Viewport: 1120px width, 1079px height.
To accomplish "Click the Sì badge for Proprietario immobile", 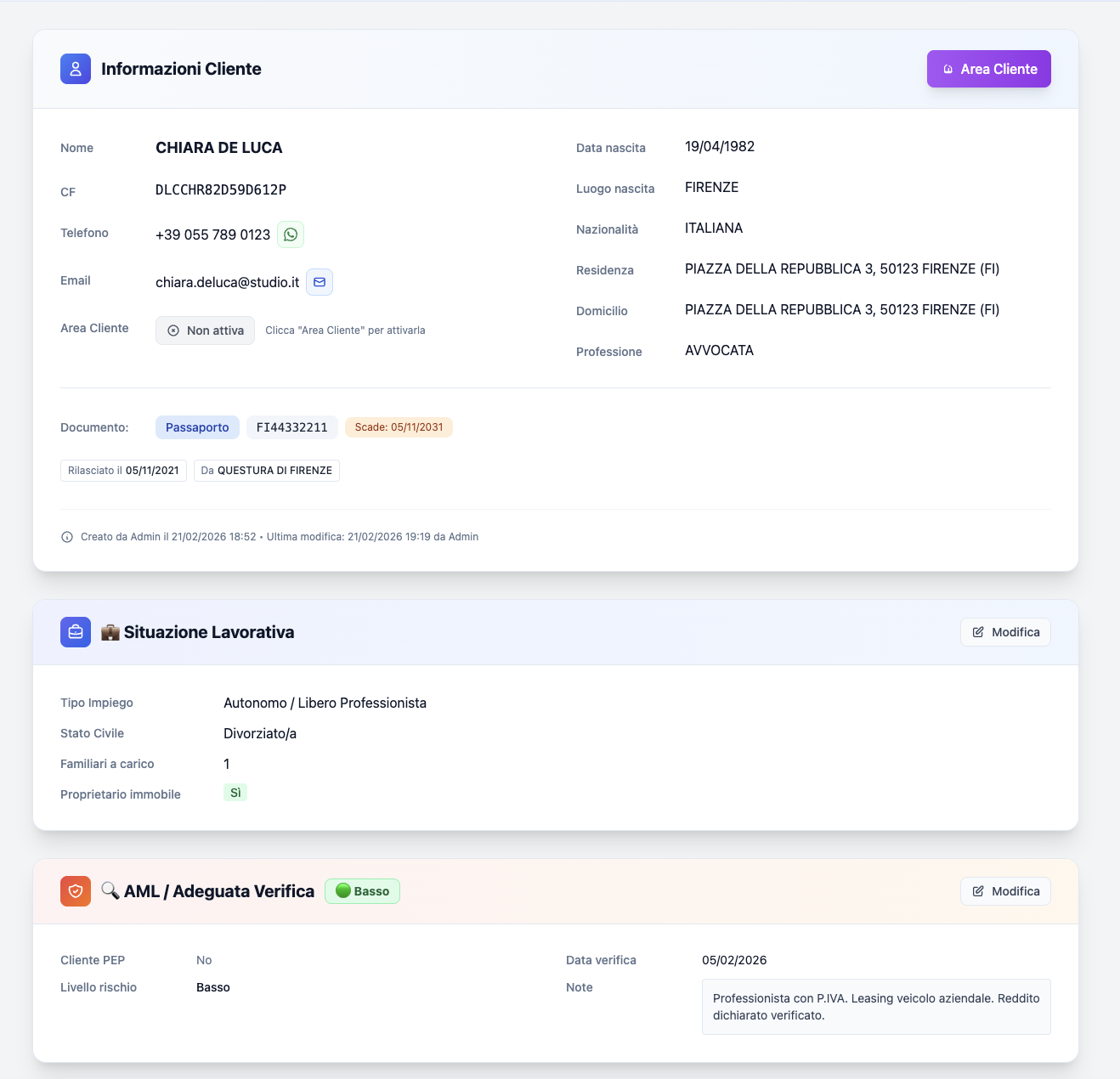I will (x=235, y=793).
